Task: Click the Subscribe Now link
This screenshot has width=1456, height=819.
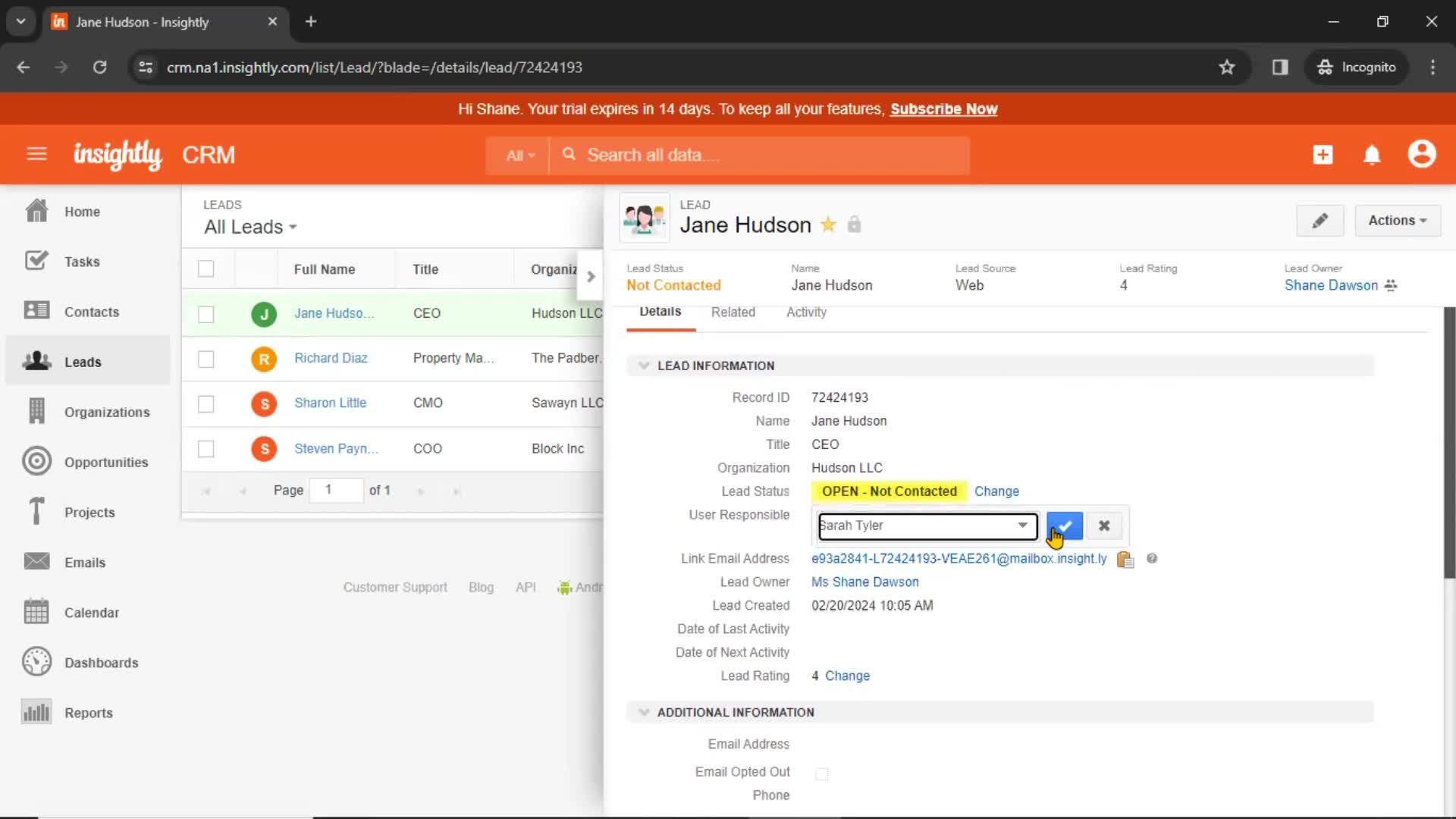Action: (943, 109)
